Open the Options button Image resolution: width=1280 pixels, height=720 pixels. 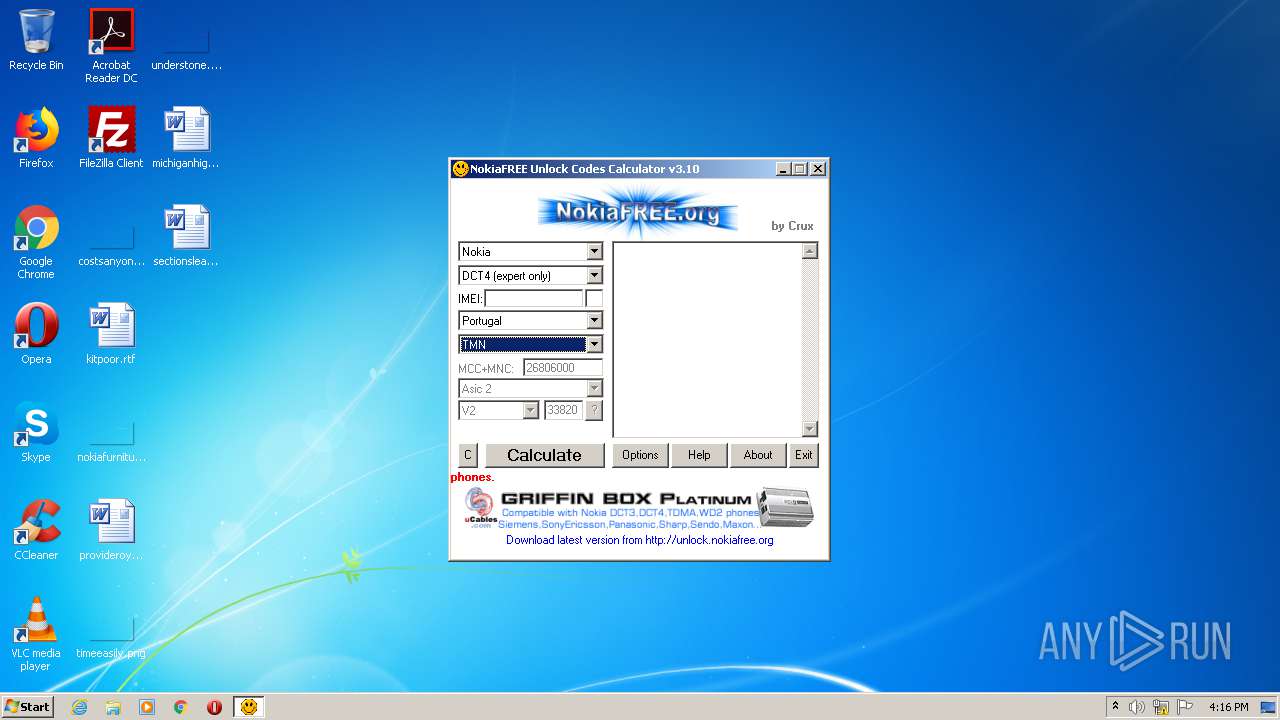(640, 455)
